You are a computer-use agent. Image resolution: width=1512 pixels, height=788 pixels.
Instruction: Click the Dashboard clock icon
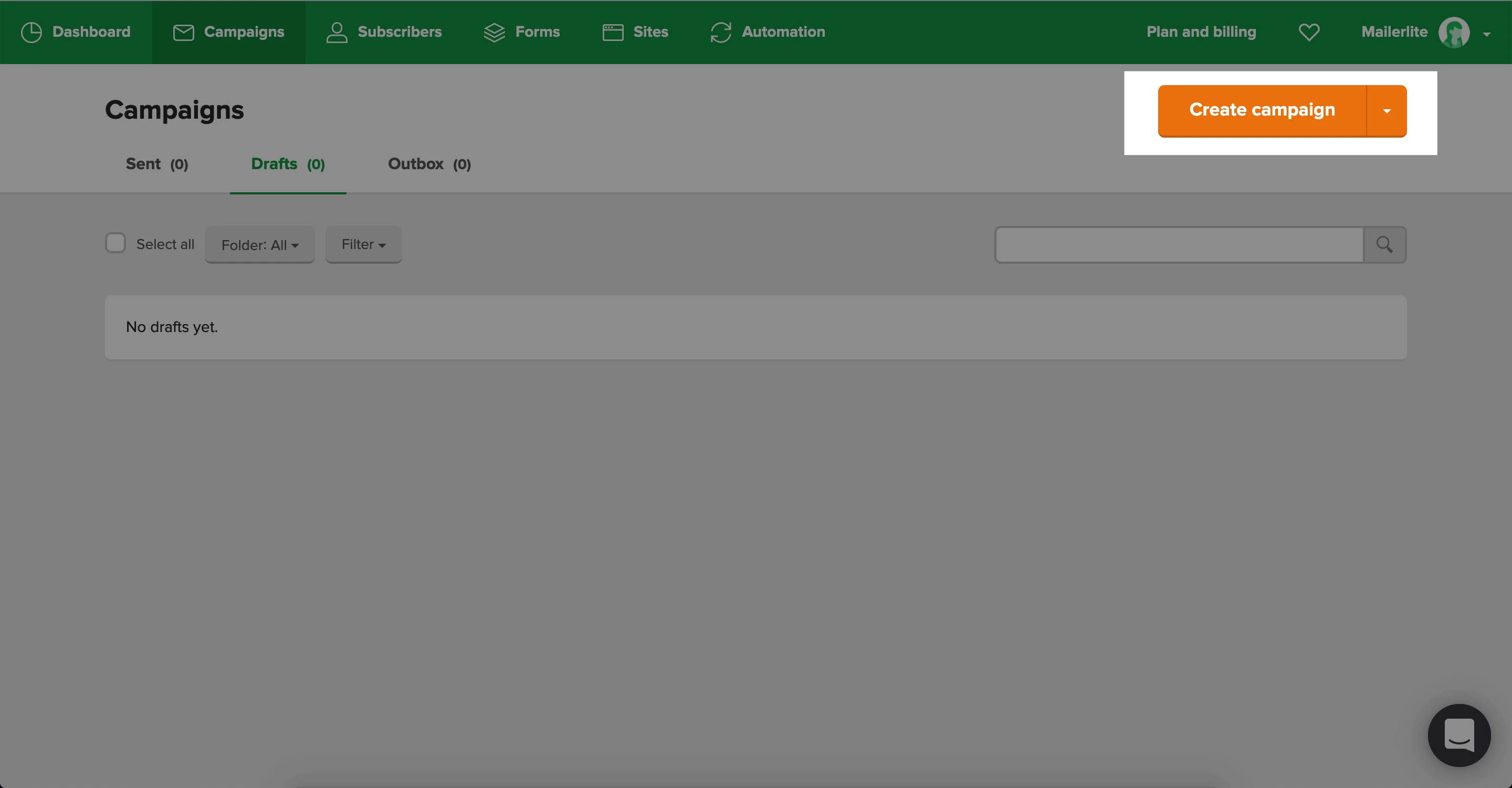click(31, 32)
